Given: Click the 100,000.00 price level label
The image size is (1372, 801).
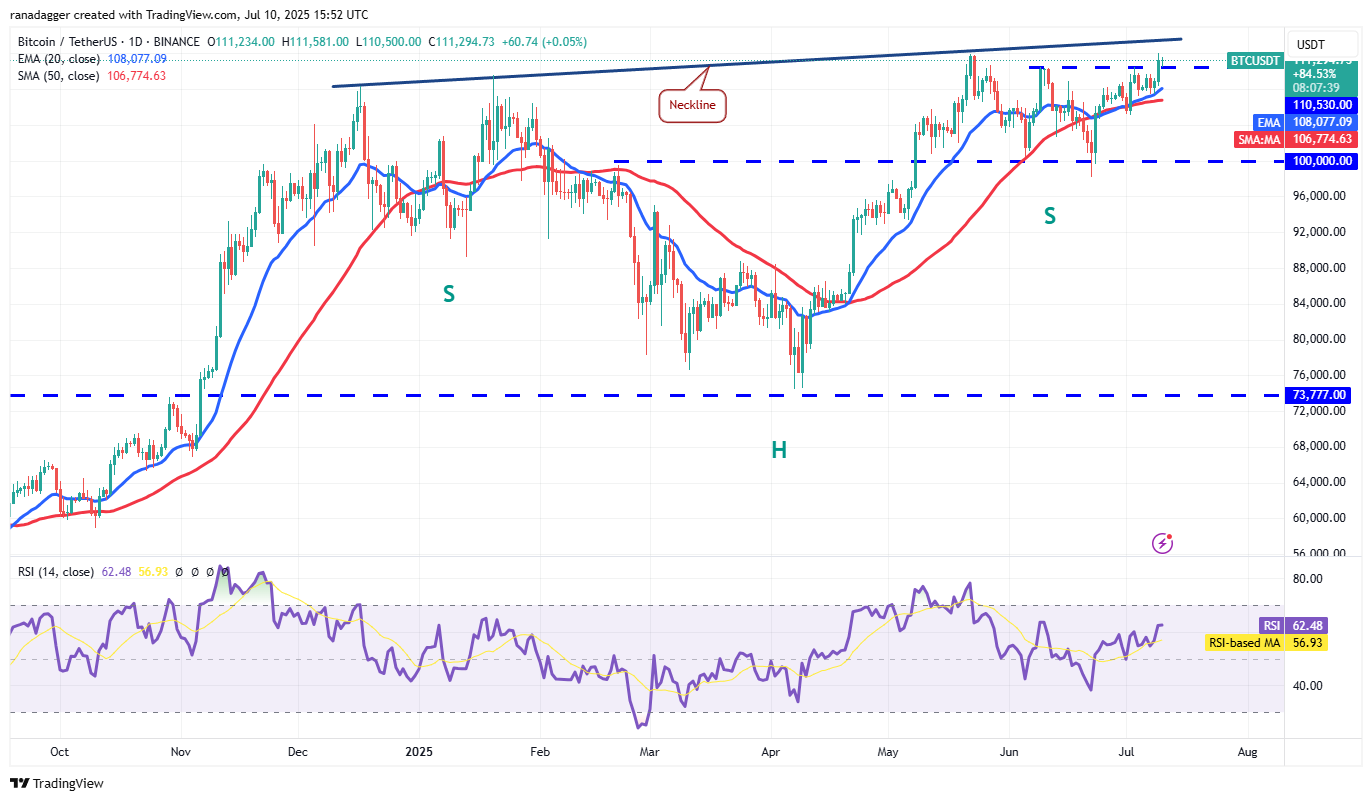Looking at the screenshot, I should click(1320, 161).
